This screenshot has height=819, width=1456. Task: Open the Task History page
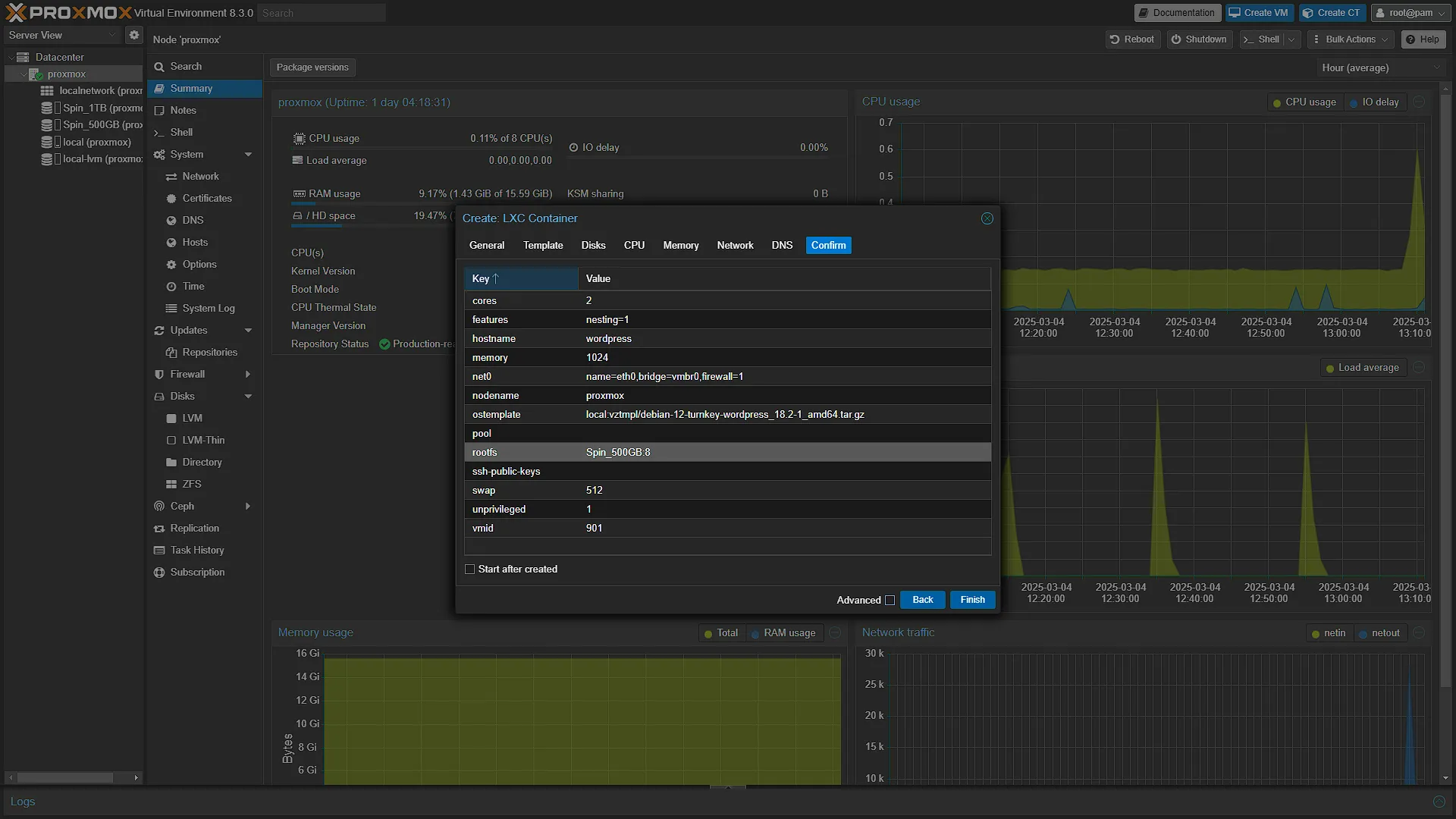point(197,550)
